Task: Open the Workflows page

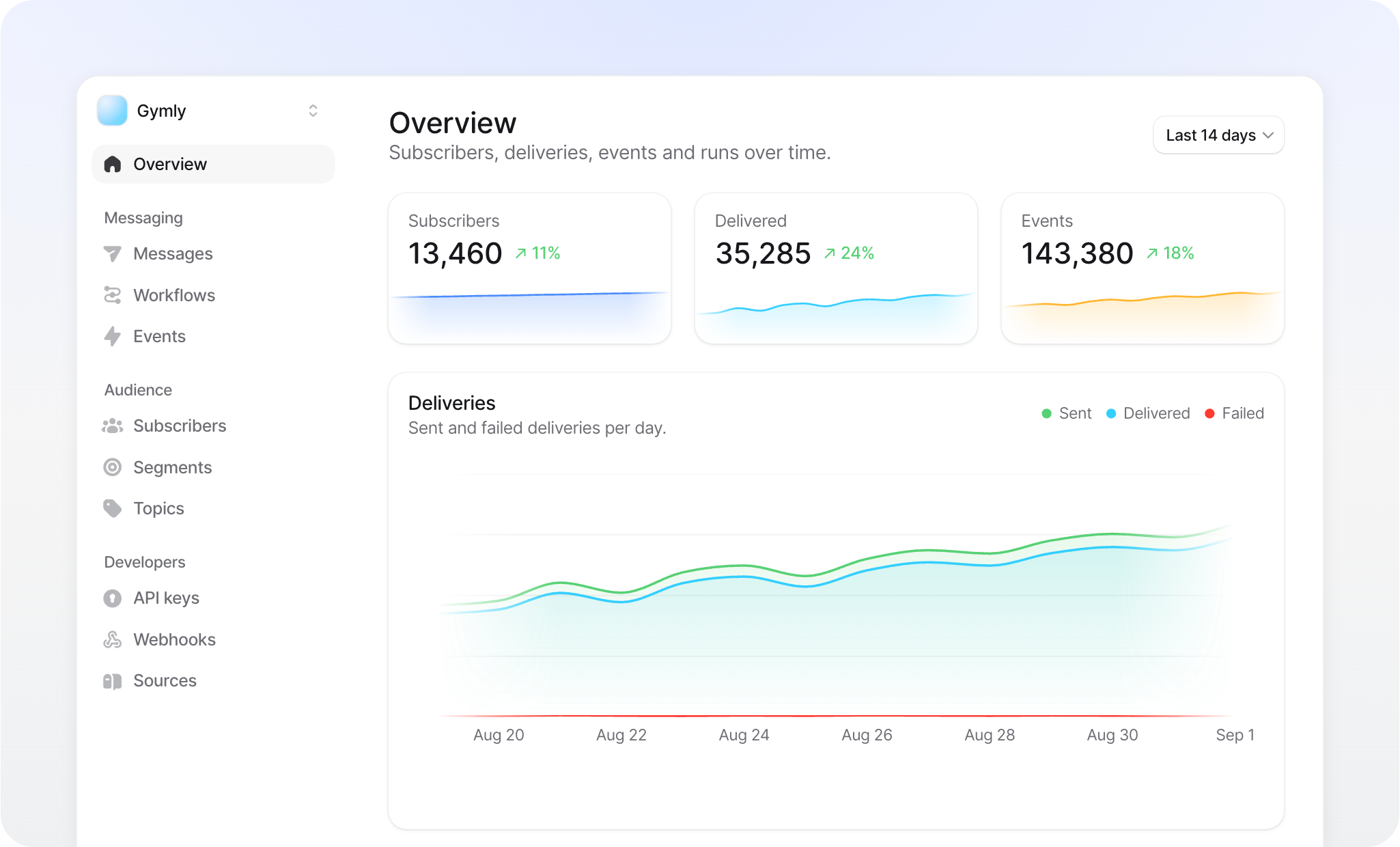Action: click(x=174, y=295)
